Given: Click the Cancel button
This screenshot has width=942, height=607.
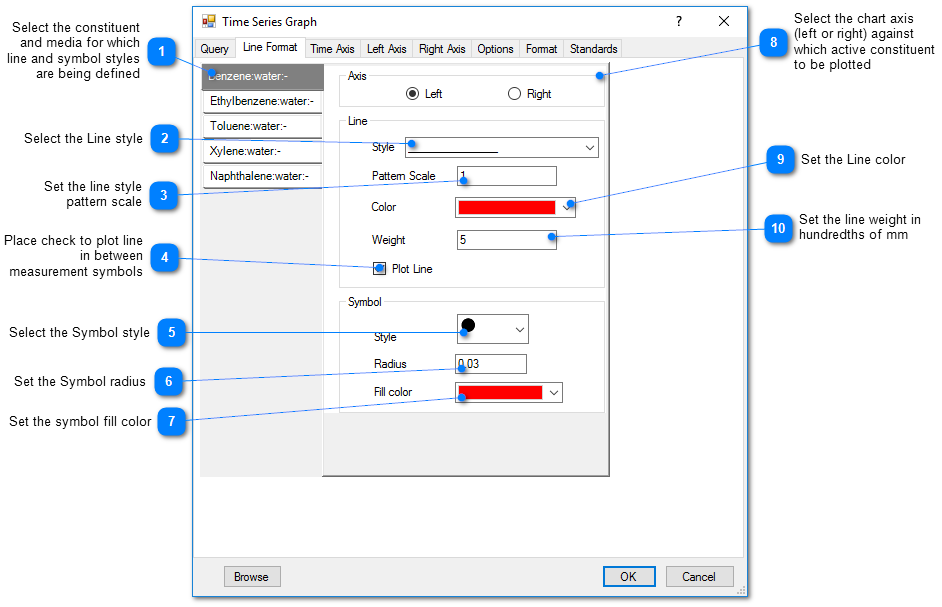Looking at the screenshot, I should (x=698, y=577).
